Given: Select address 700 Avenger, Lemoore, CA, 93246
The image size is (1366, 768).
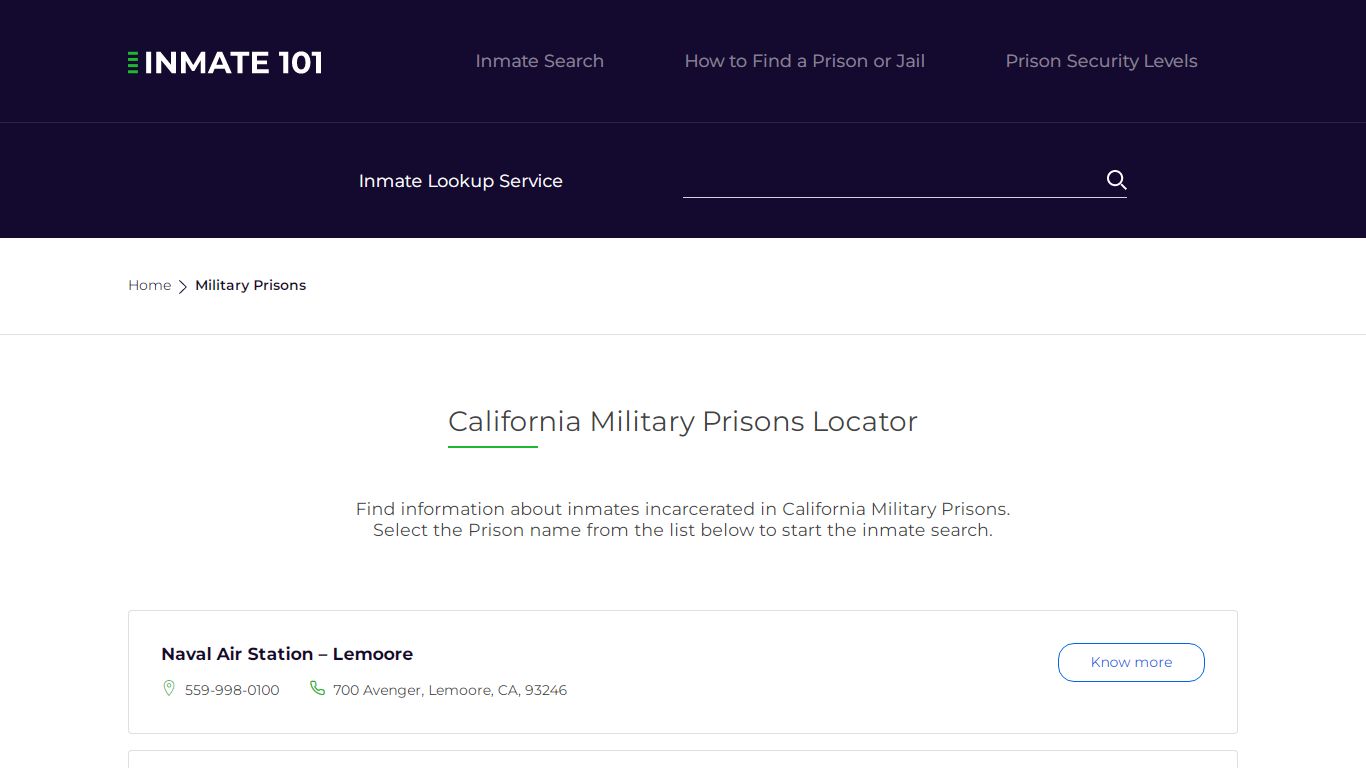Looking at the screenshot, I should (x=450, y=690).
